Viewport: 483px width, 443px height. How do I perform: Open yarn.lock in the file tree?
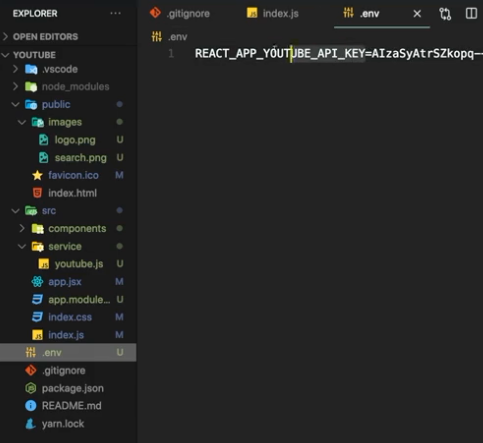(63, 424)
